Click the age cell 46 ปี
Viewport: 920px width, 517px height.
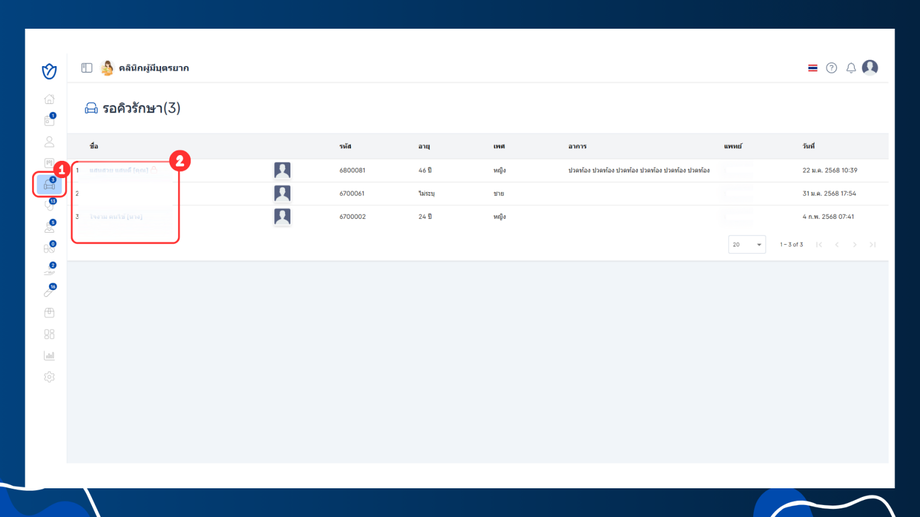(x=425, y=170)
